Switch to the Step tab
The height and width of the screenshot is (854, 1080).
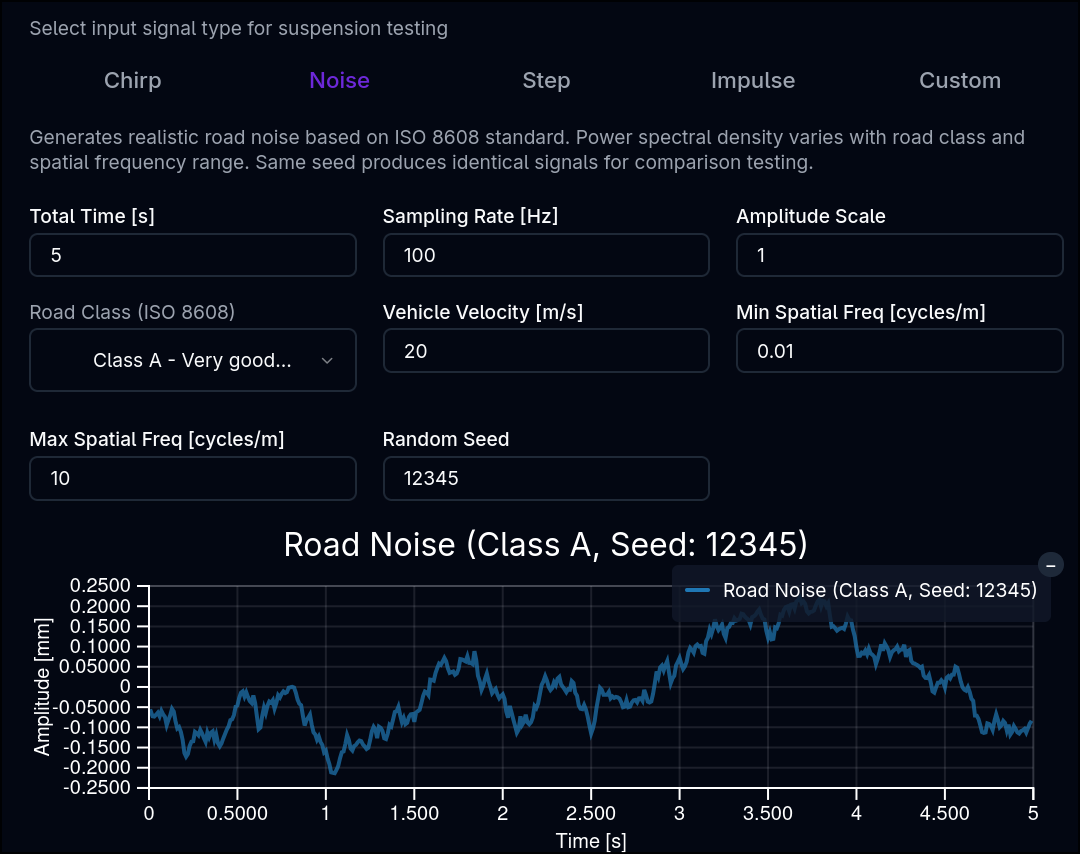546,81
